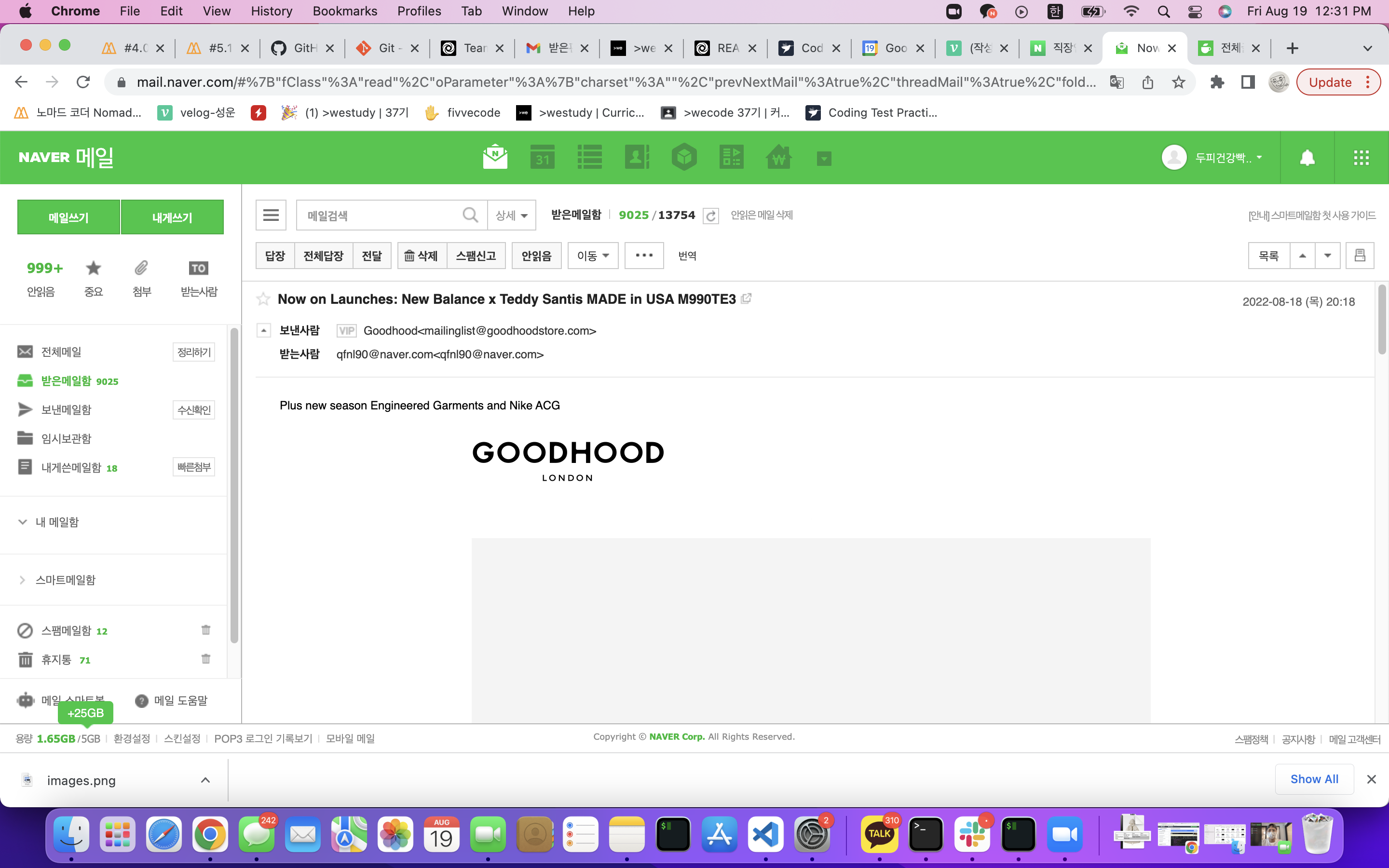Toggle the sidebar with hamburger menu button
Screen dimensions: 1389x868
(271, 215)
